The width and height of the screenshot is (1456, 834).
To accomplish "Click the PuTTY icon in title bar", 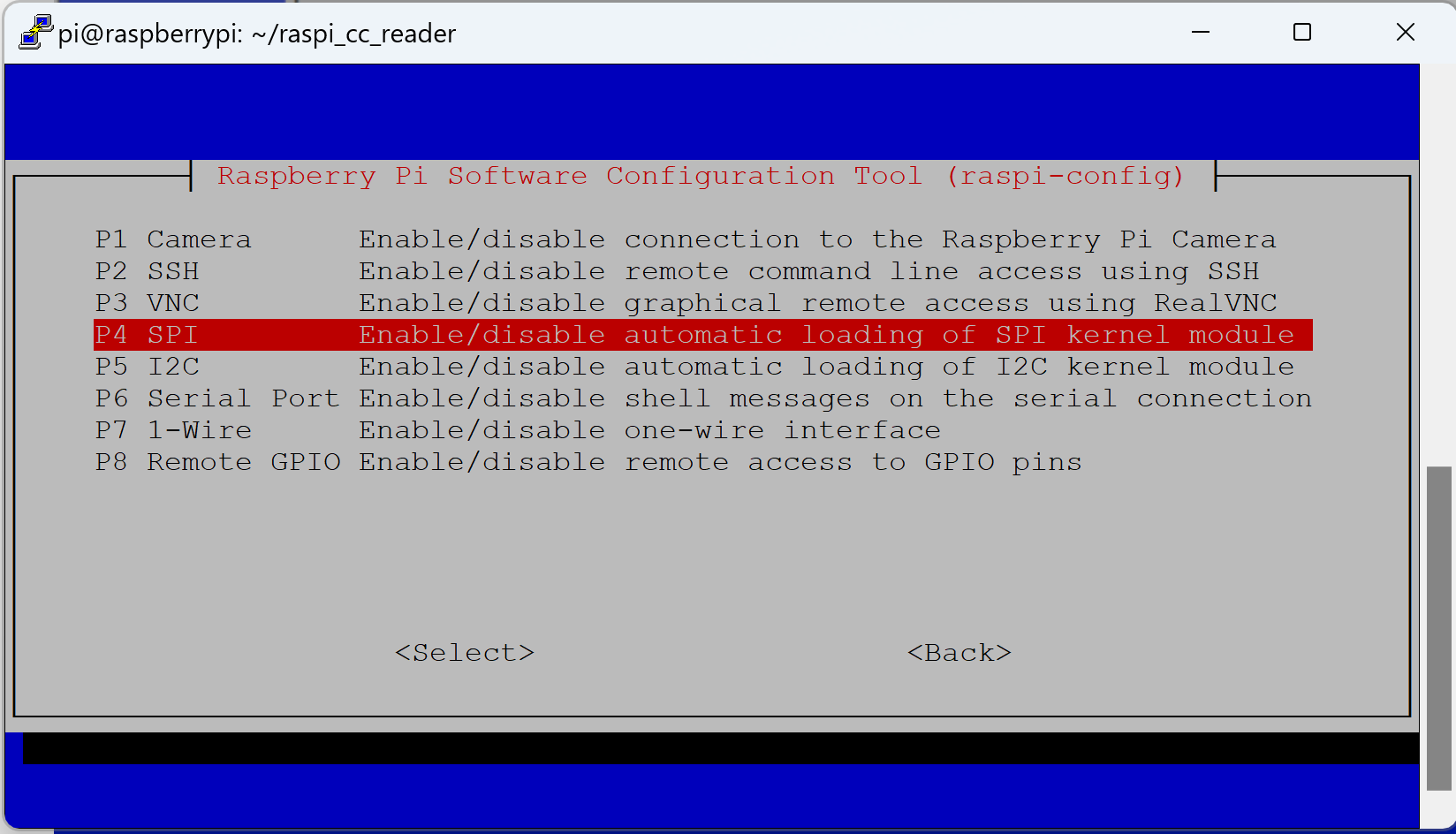I will click(x=34, y=33).
